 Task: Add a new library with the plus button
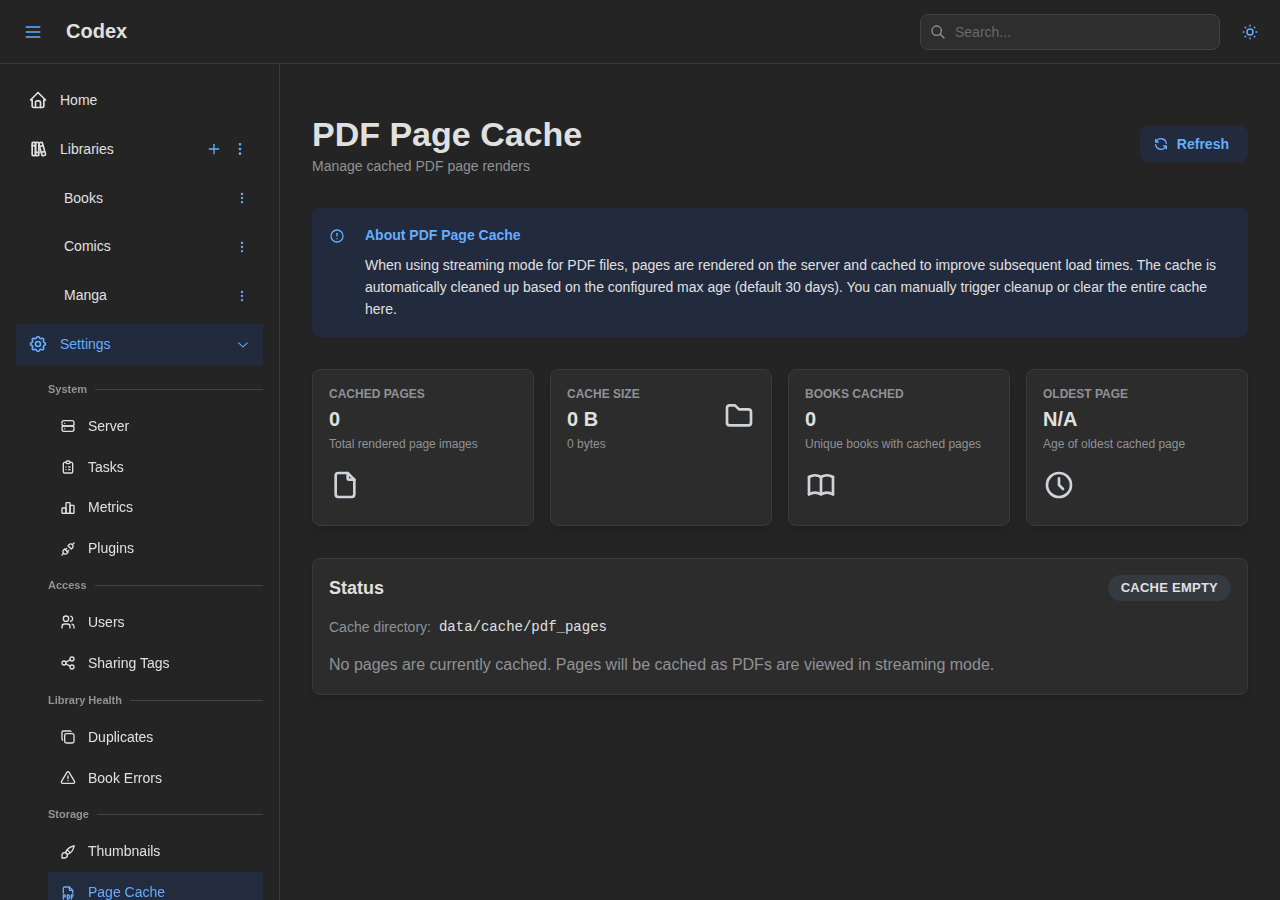tap(214, 149)
